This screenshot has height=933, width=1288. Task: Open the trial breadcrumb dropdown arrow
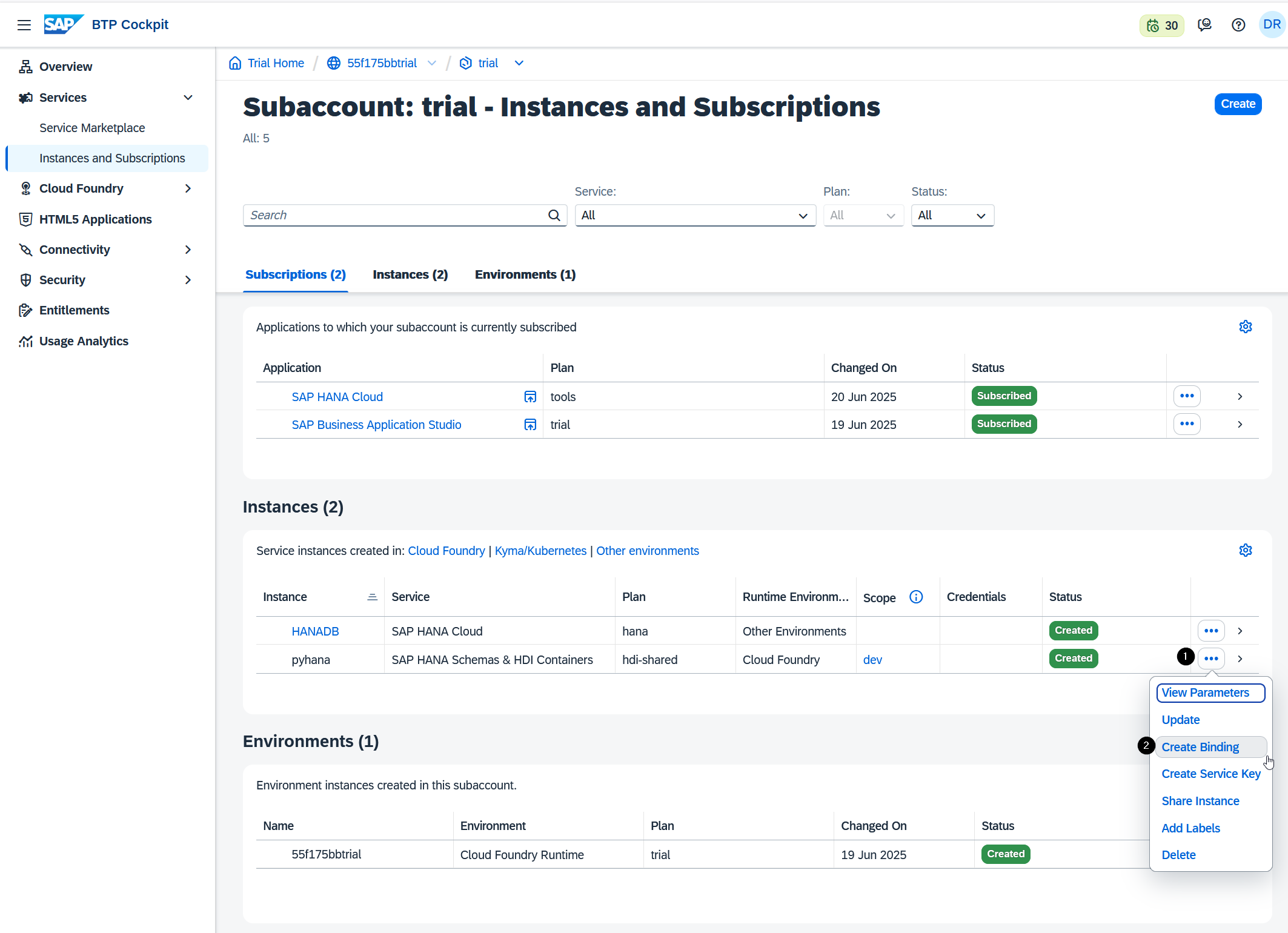pyautogui.click(x=519, y=63)
